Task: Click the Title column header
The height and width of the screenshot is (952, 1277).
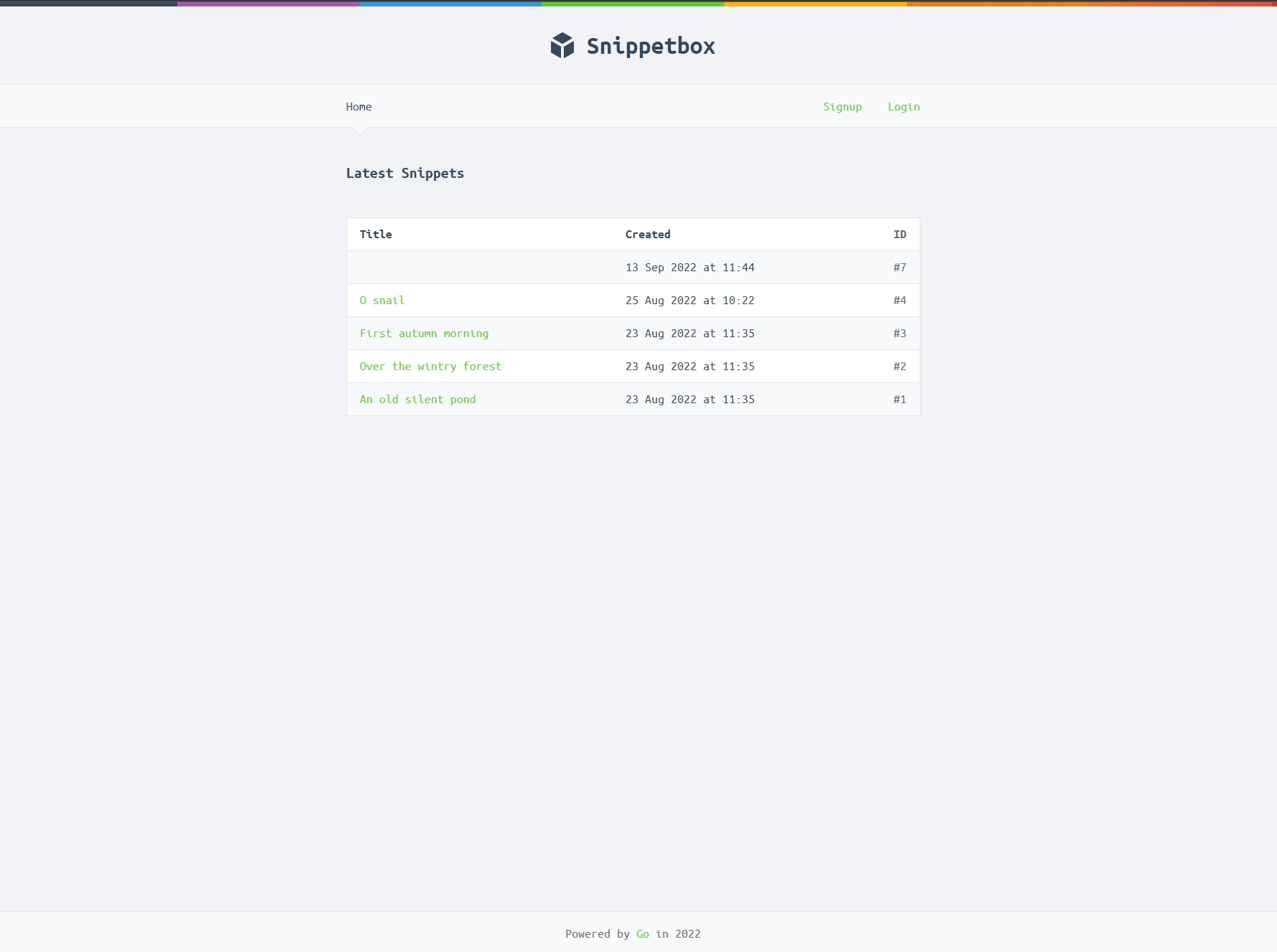Action: point(375,234)
